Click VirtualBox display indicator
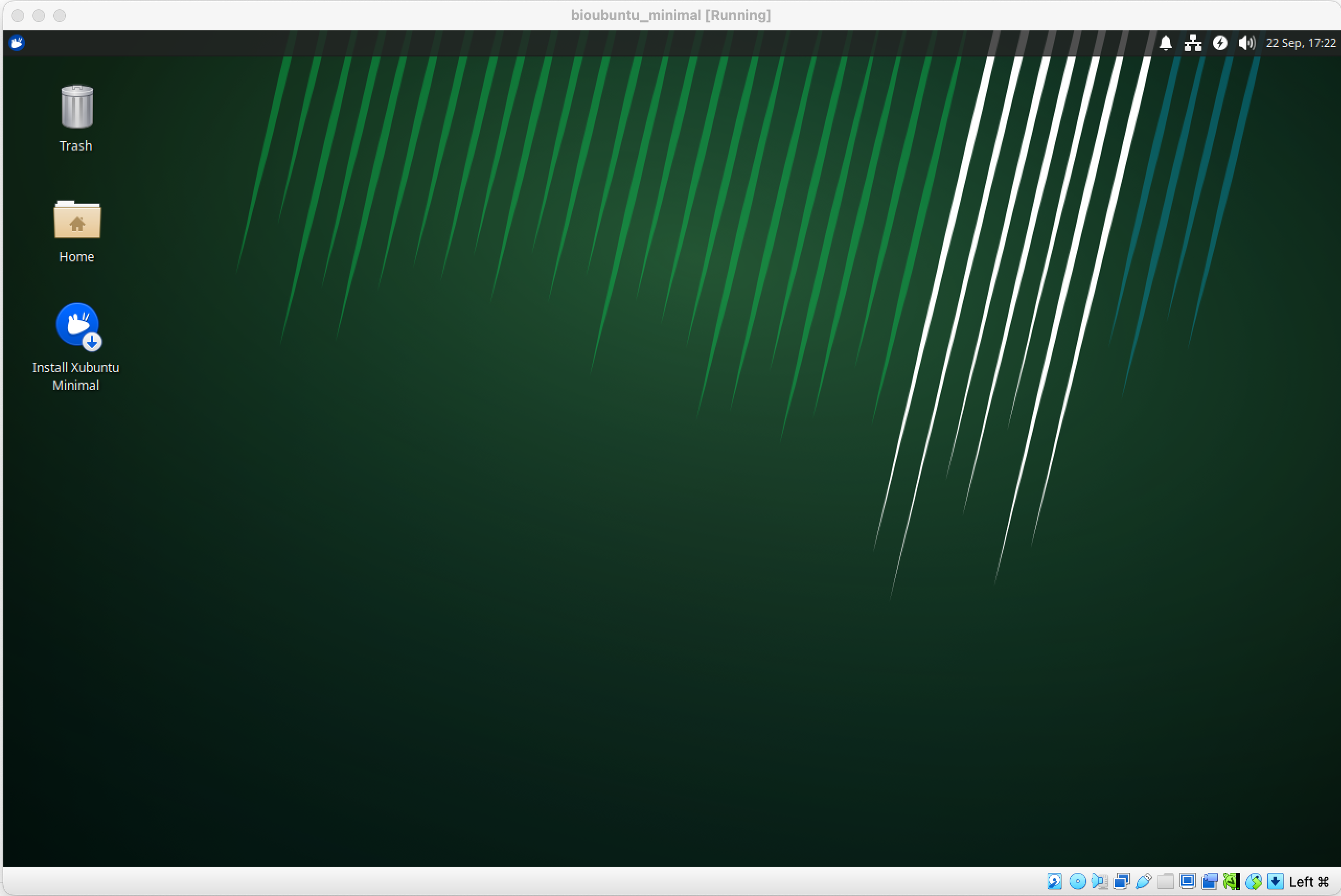 click(x=1187, y=881)
